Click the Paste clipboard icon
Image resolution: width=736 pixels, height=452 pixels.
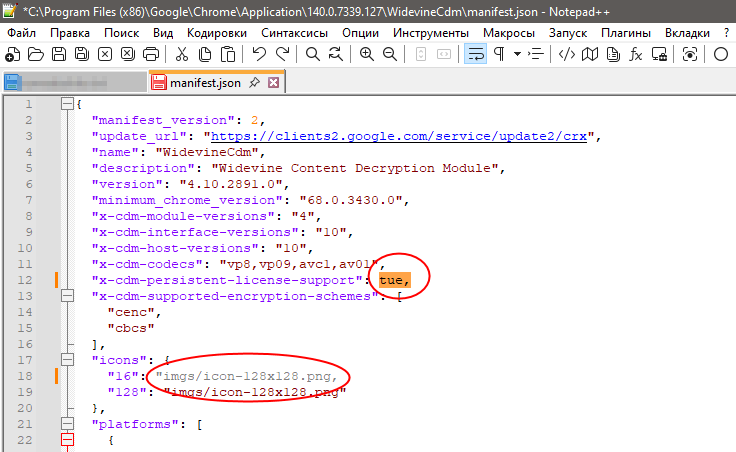(x=228, y=54)
